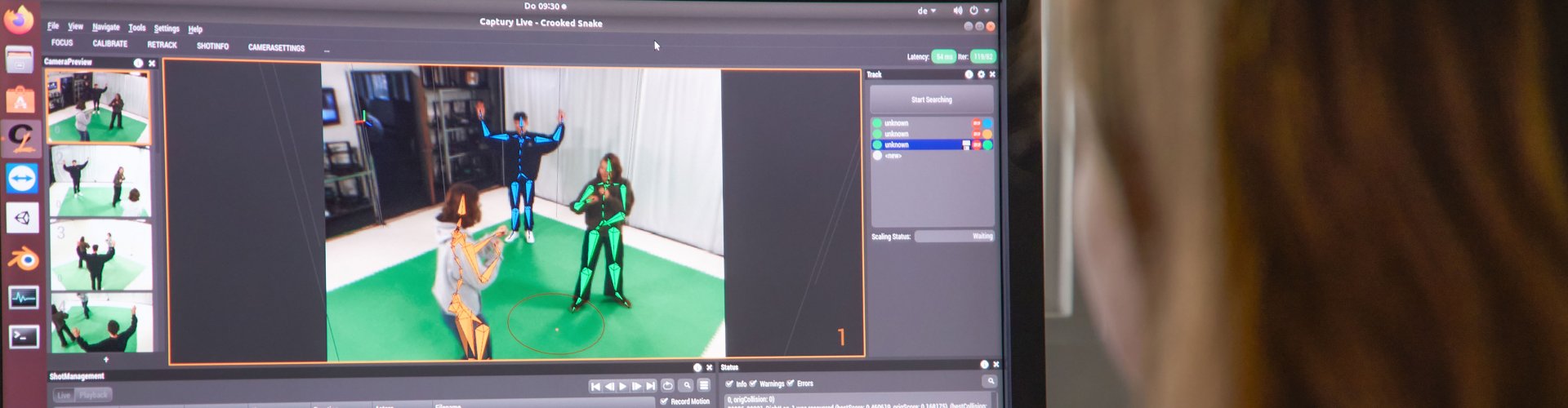Open the CAMERASETTINGS tab
This screenshot has width=1568, height=408.
pyautogui.click(x=276, y=48)
